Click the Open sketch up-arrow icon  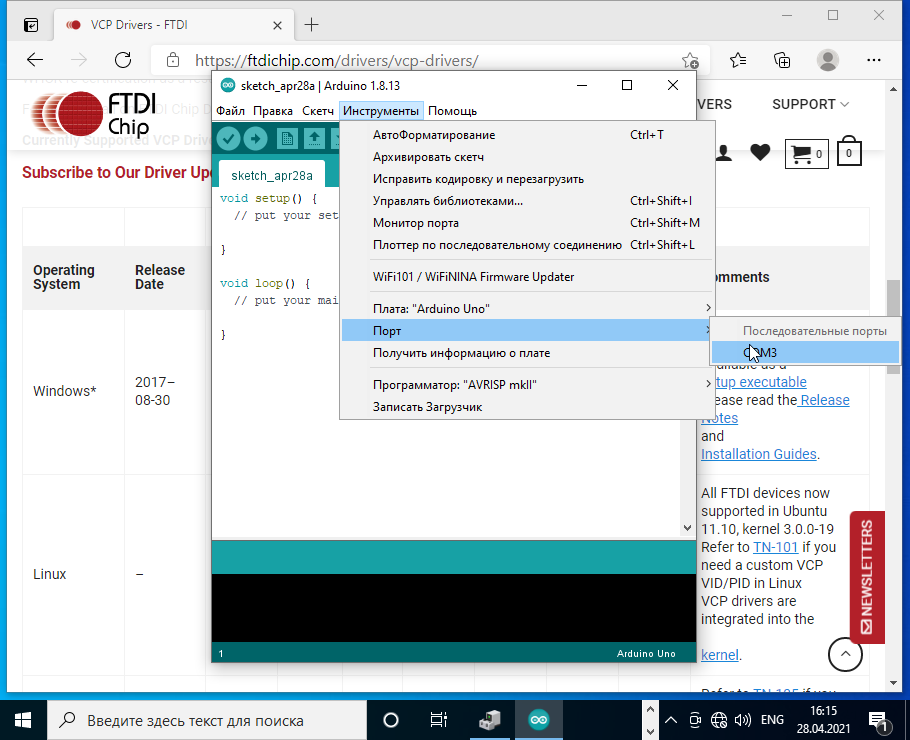click(314, 139)
